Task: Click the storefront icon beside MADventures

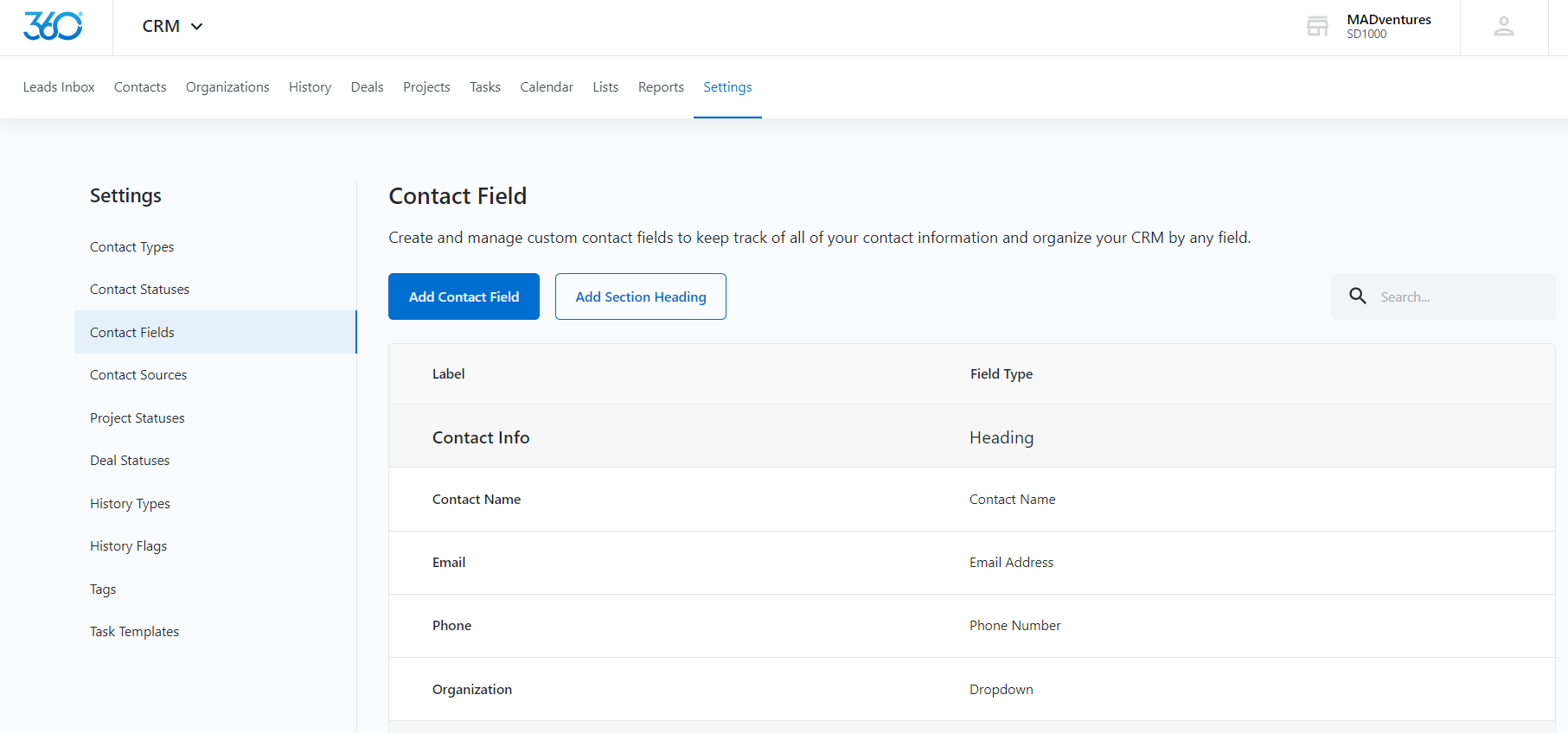Action: pyautogui.click(x=1316, y=27)
